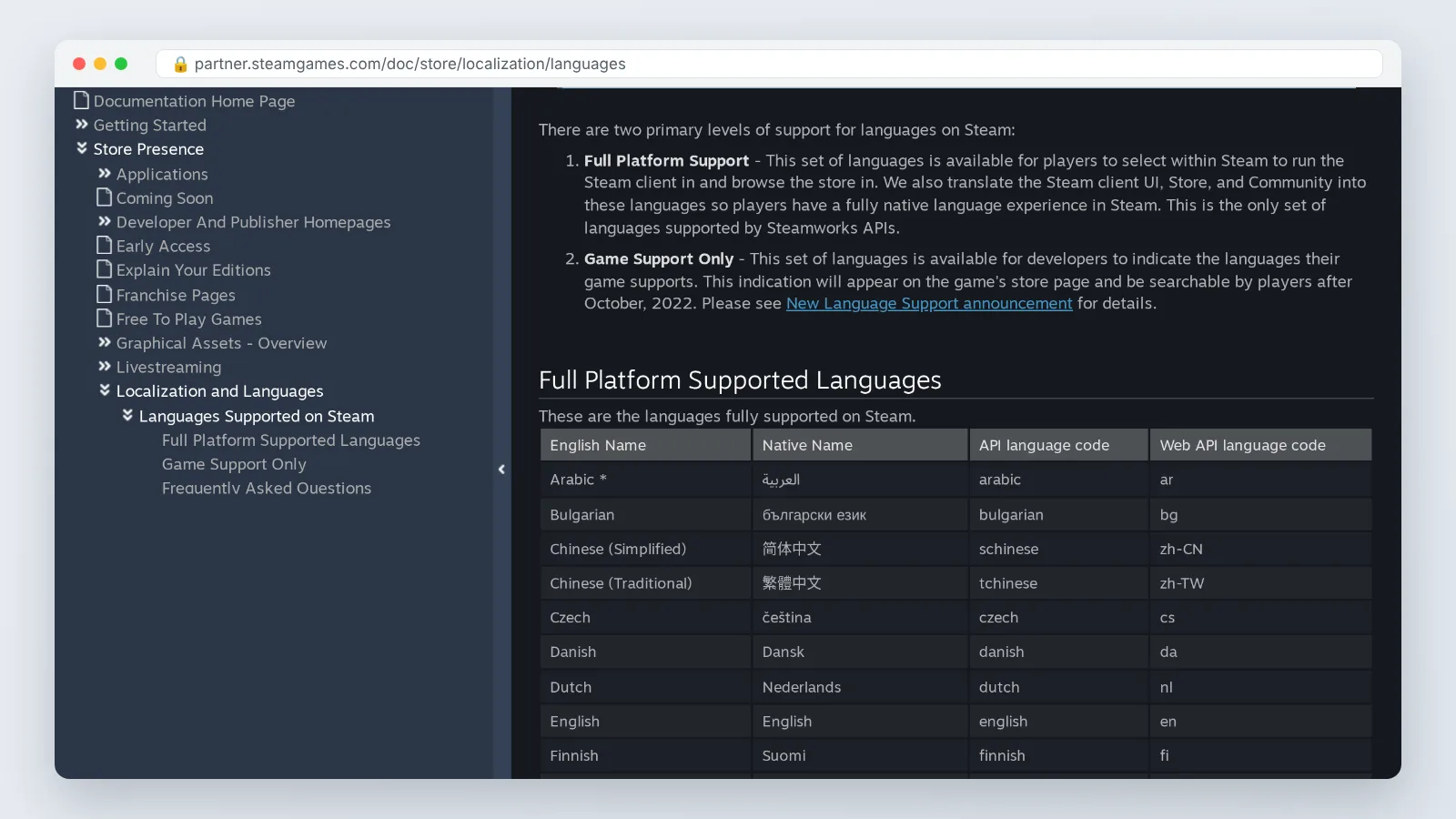Click the Chinese (Traditional) cell
The height and width of the screenshot is (819, 1456).
click(x=645, y=583)
